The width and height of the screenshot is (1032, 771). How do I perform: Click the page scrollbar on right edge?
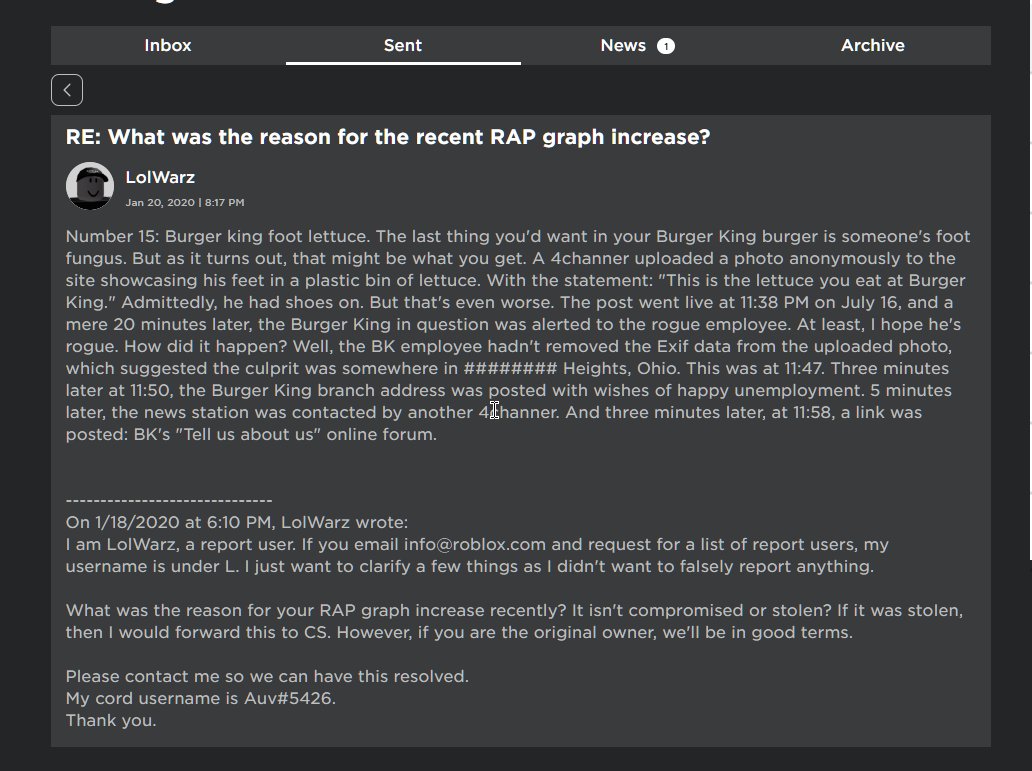pyautogui.click(x=1030, y=280)
